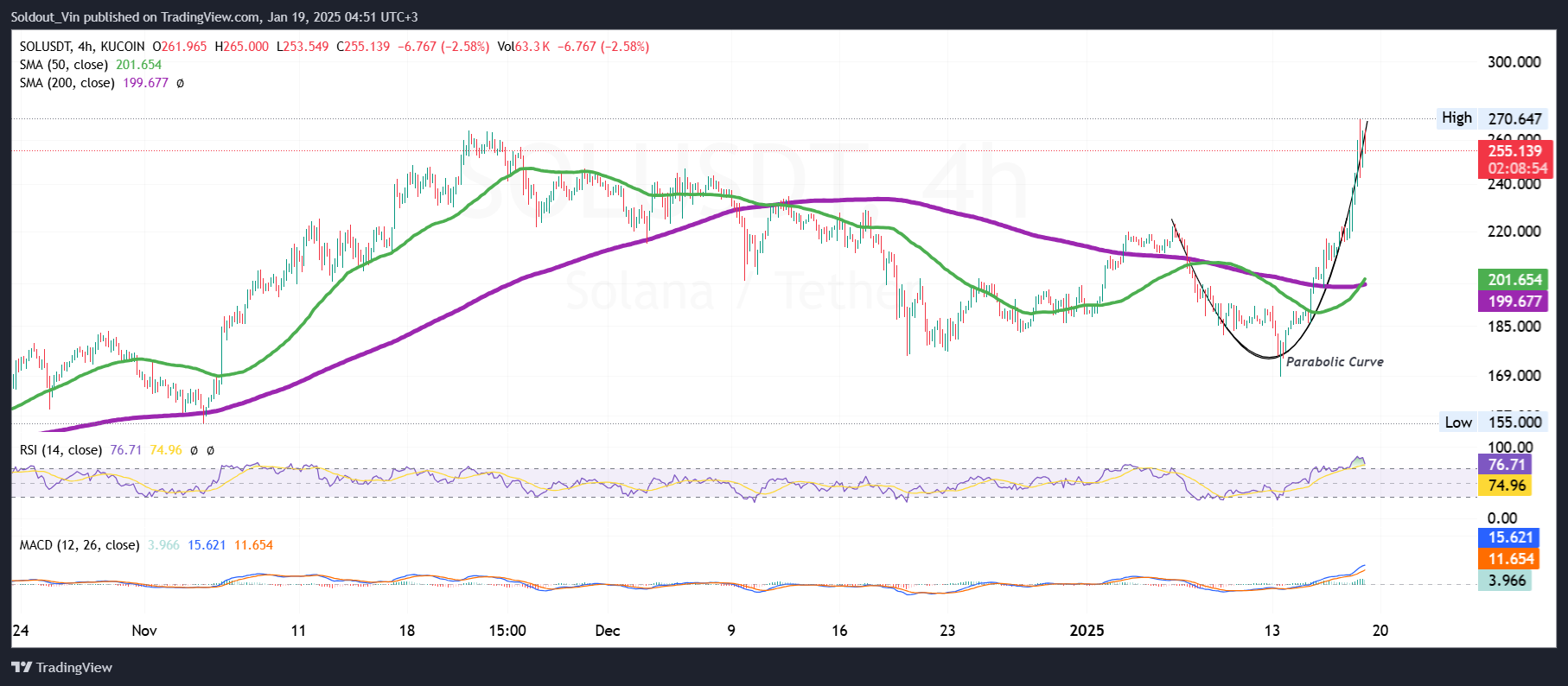Click the 240.000 price axis label
This screenshot has height=686, width=1568.
[x=1514, y=184]
